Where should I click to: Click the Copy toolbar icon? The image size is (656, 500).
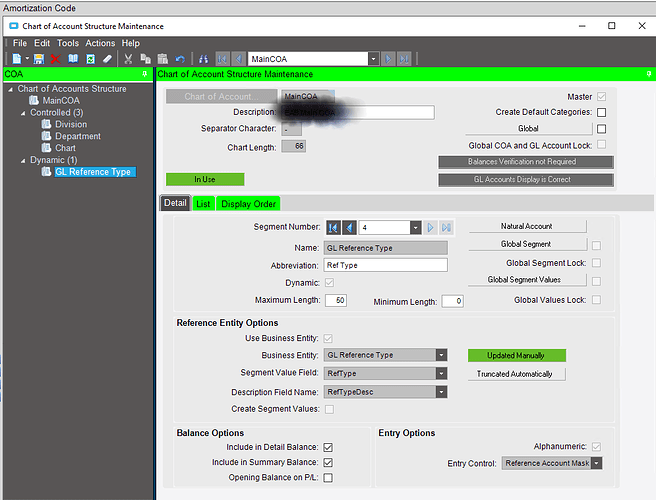(x=146, y=59)
